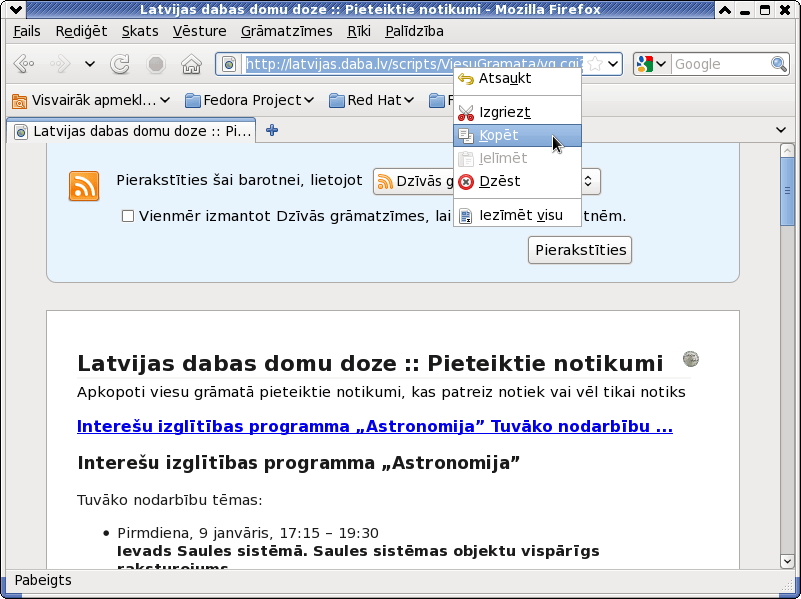Go back using the back arrow button

click(24, 64)
